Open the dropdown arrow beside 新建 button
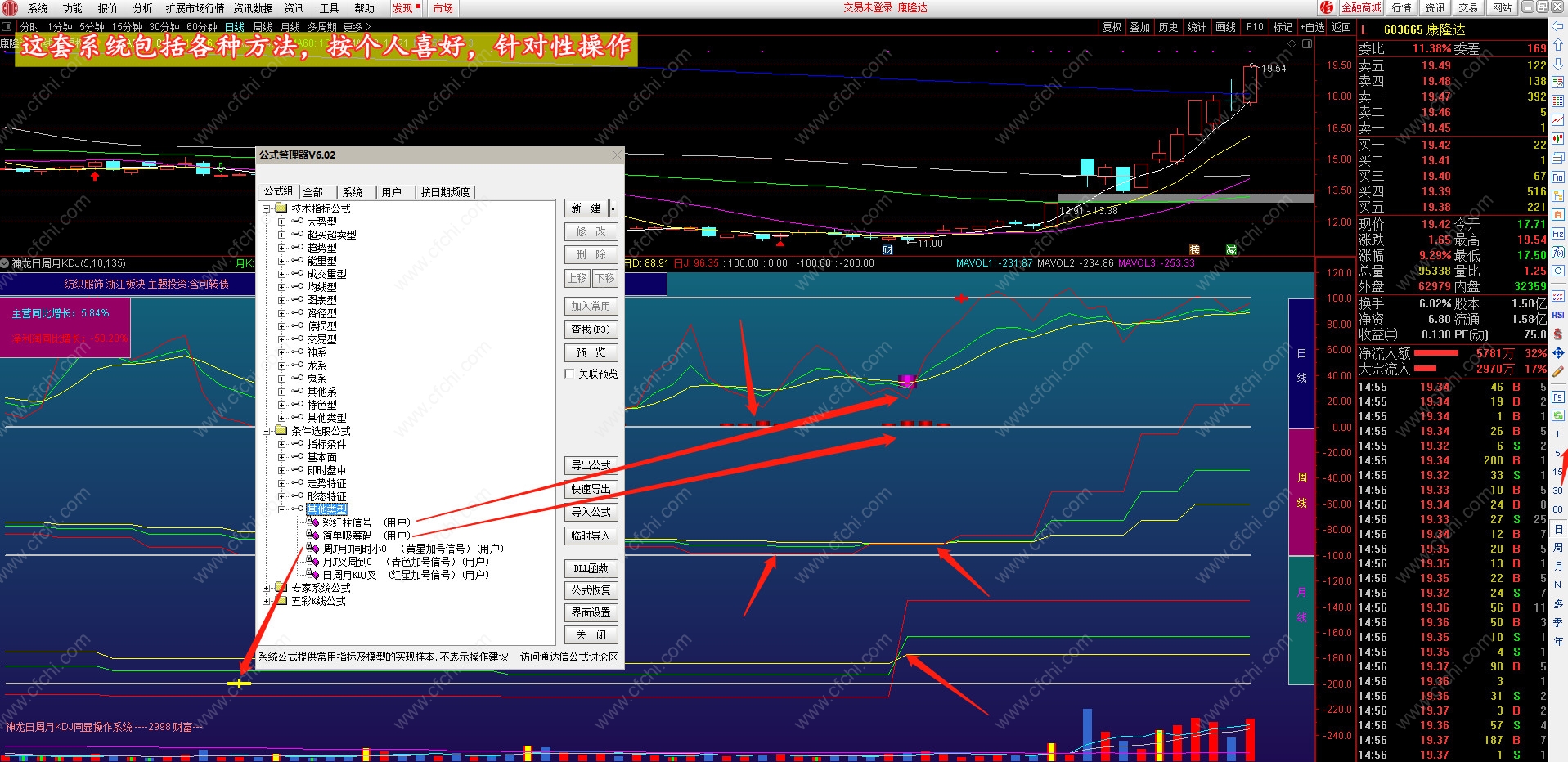Image resolution: width=1568 pixels, height=762 pixels. (x=613, y=208)
